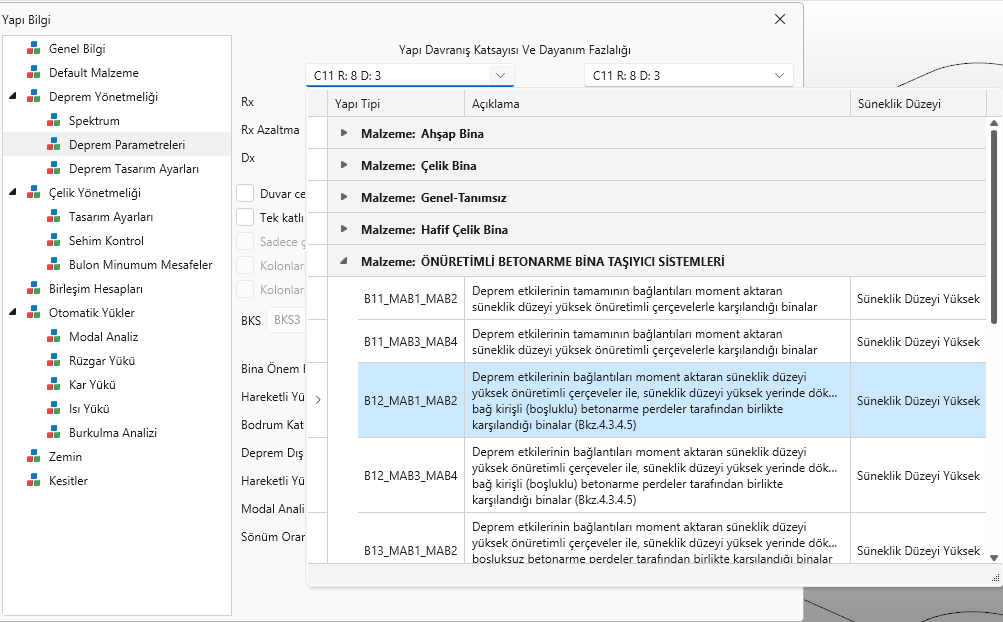Click the dropdown list vertical scrollbar down arrow
This screenshot has width=1003, height=622.
click(x=994, y=557)
